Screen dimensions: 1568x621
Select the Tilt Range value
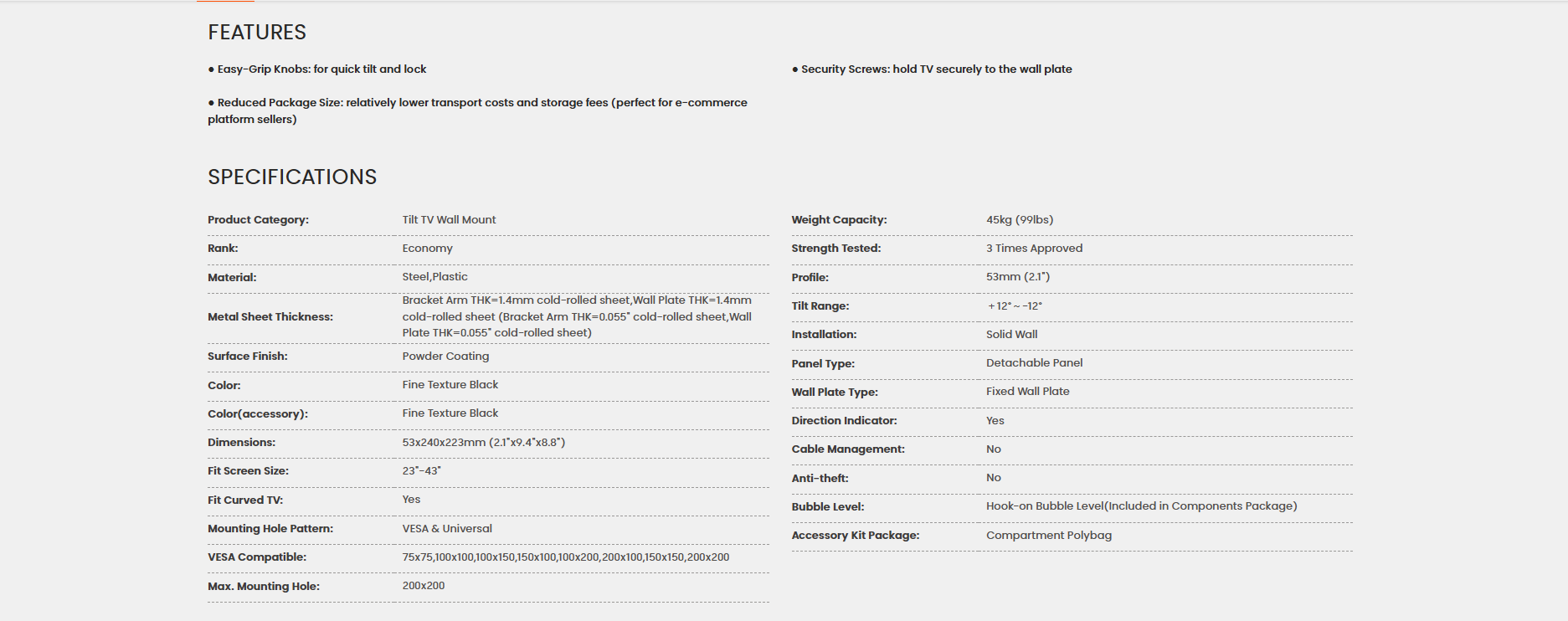pos(1014,306)
